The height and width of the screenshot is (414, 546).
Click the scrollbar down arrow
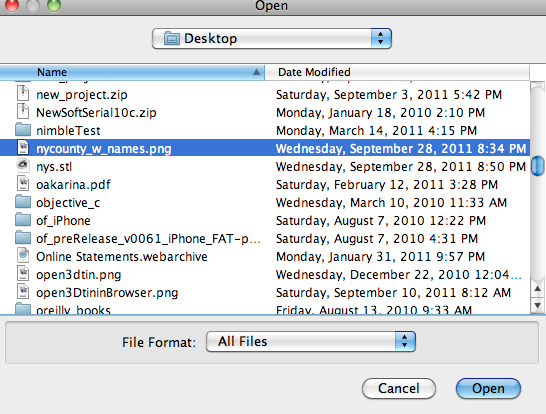pos(538,306)
